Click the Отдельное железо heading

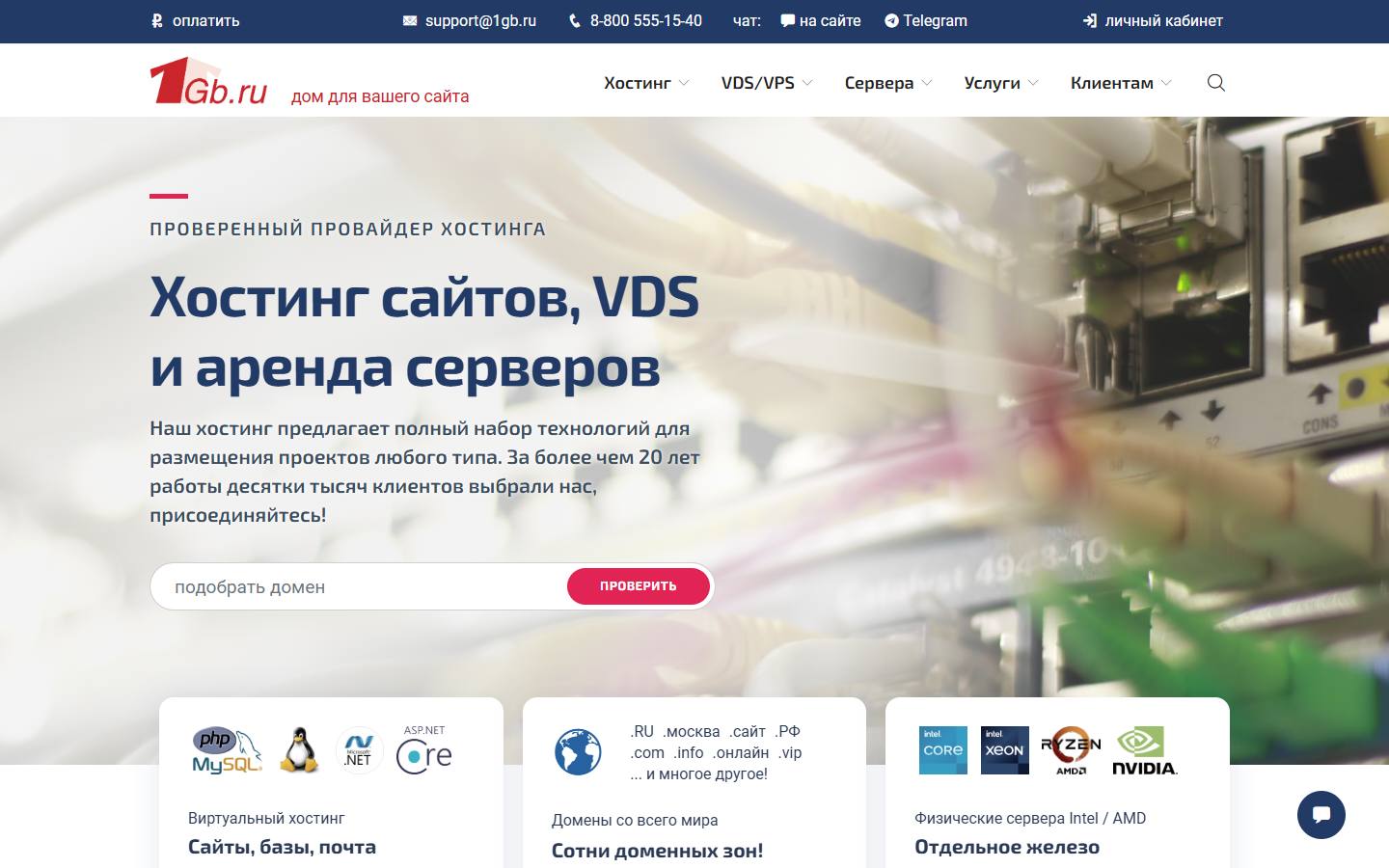(1007, 847)
